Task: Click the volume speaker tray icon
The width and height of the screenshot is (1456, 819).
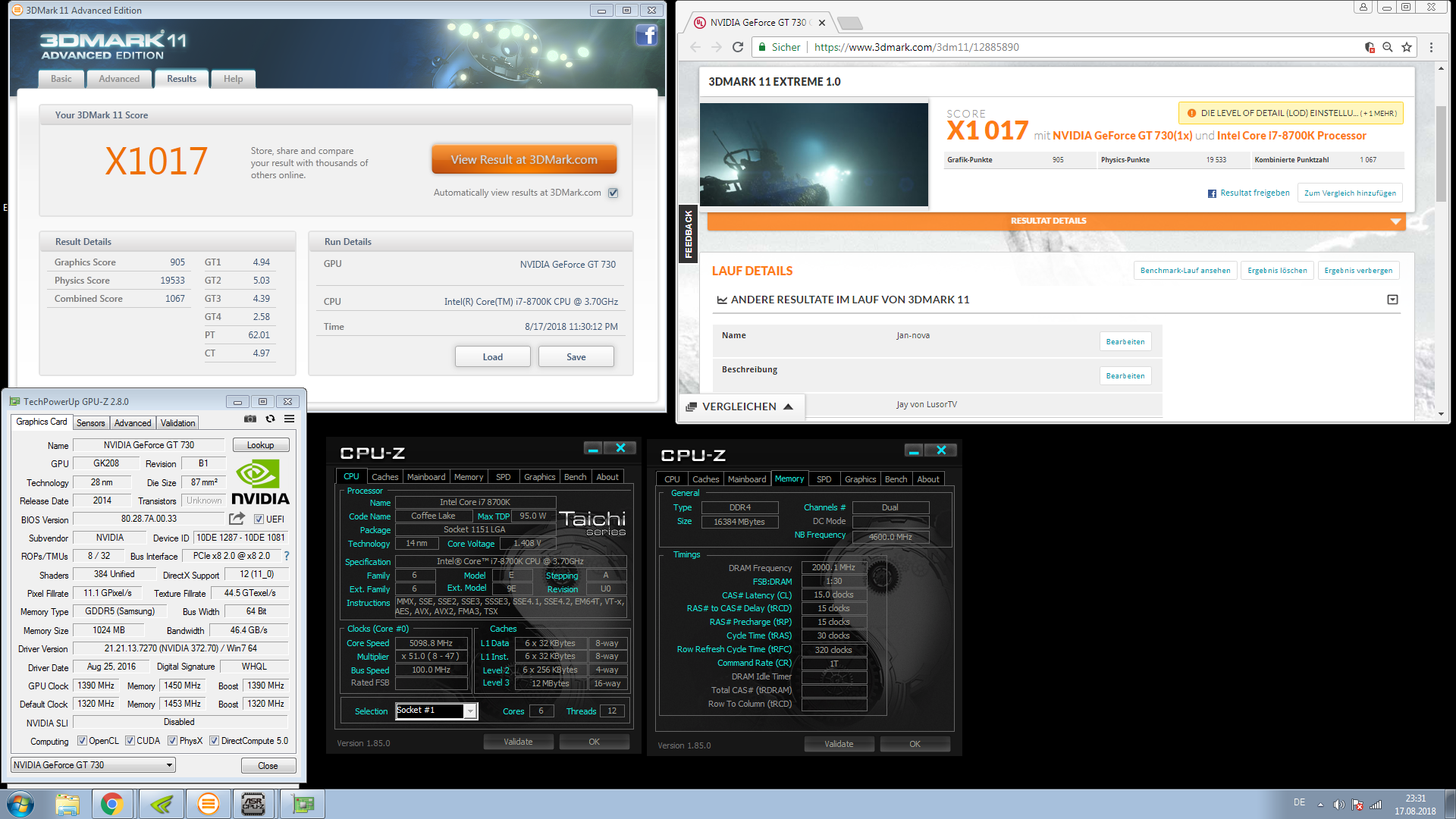Action: pos(1338,805)
